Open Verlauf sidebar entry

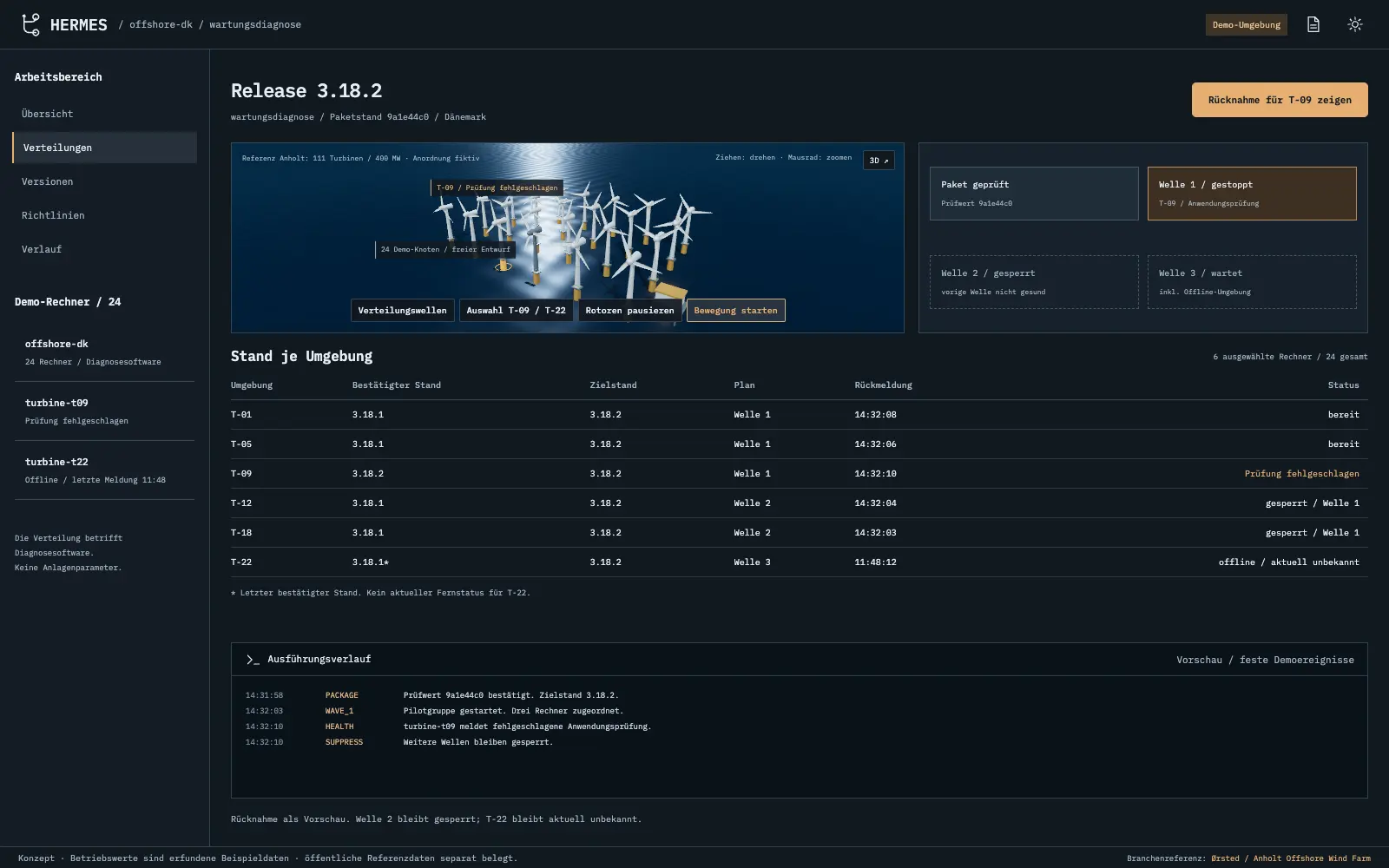(104, 249)
